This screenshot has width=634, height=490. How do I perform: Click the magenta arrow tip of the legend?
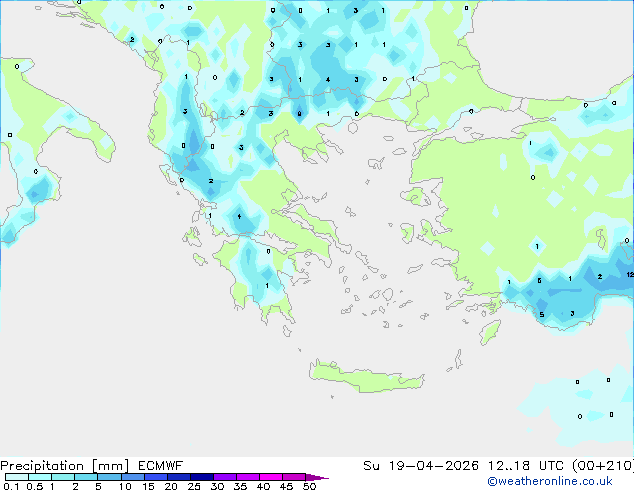point(322,478)
